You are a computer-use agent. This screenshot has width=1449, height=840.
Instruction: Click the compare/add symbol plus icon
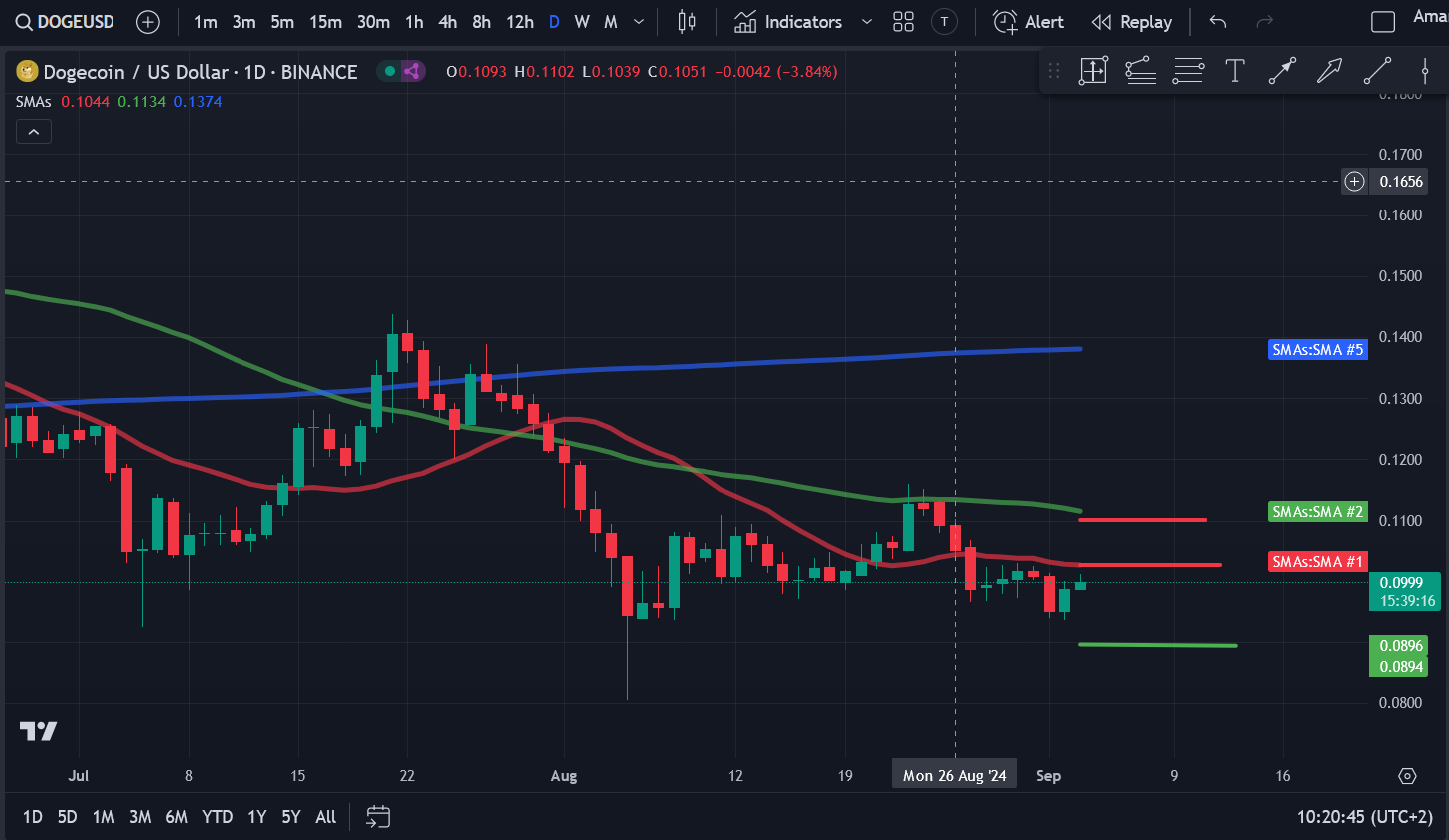click(x=148, y=22)
